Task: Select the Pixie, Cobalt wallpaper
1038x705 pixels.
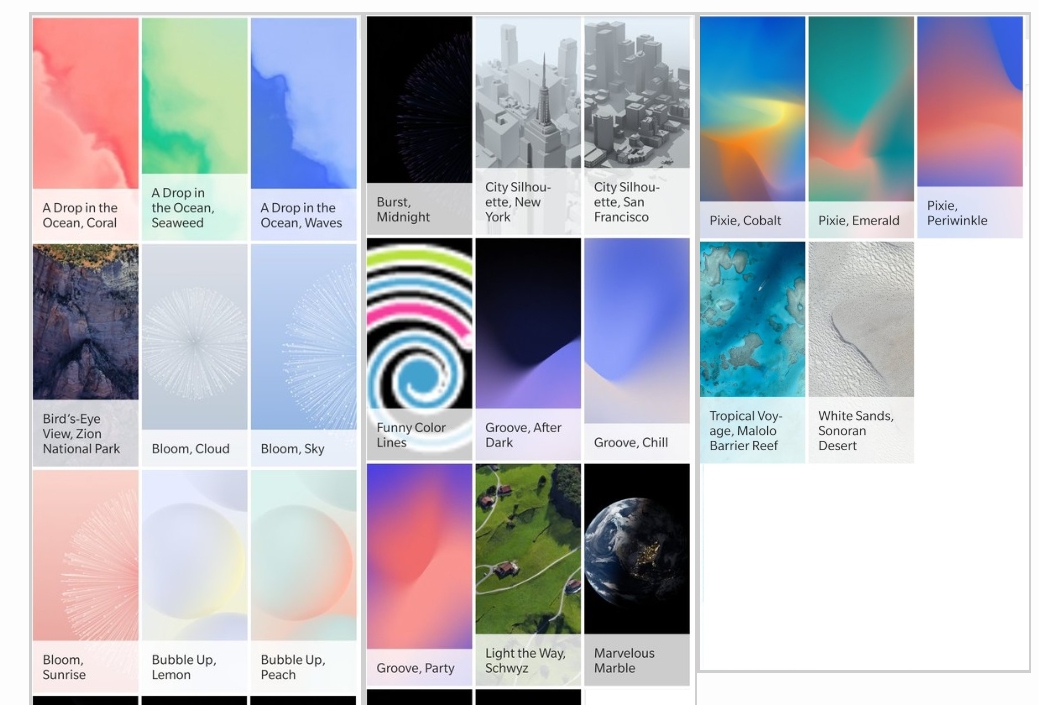Action: (x=752, y=127)
